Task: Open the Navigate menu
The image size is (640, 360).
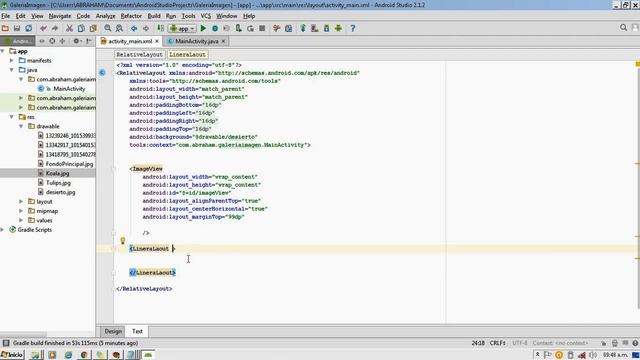Action: coord(60,16)
